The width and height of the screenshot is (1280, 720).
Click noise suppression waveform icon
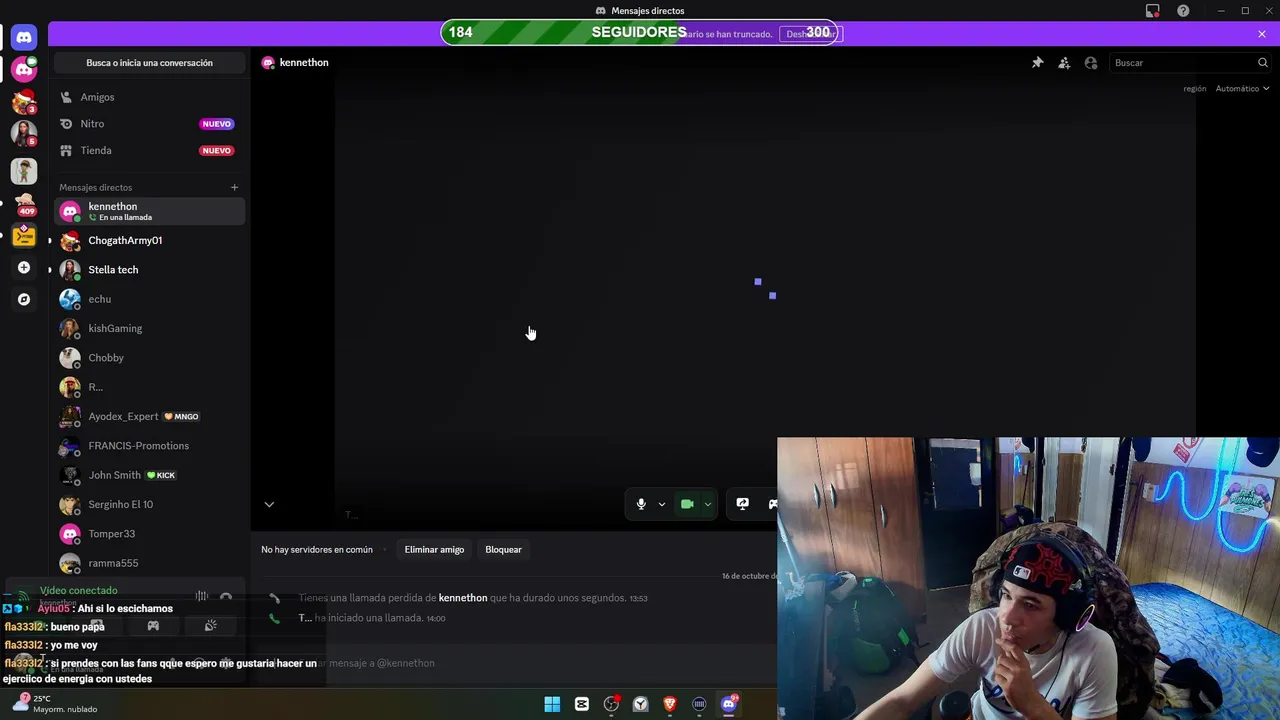click(202, 596)
